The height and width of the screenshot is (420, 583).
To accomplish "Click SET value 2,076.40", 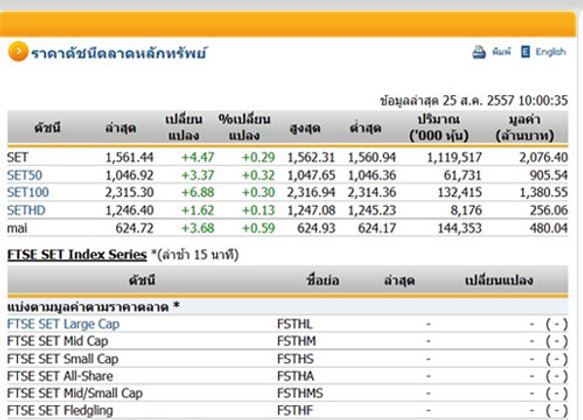I will click(544, 158).
